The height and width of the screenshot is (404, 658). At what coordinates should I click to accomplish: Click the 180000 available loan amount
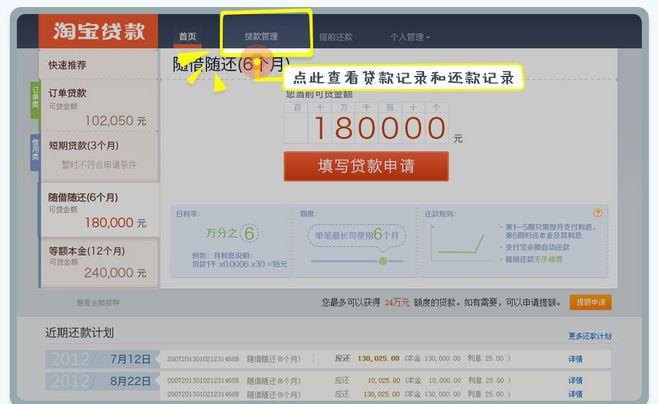coord(380,128)
